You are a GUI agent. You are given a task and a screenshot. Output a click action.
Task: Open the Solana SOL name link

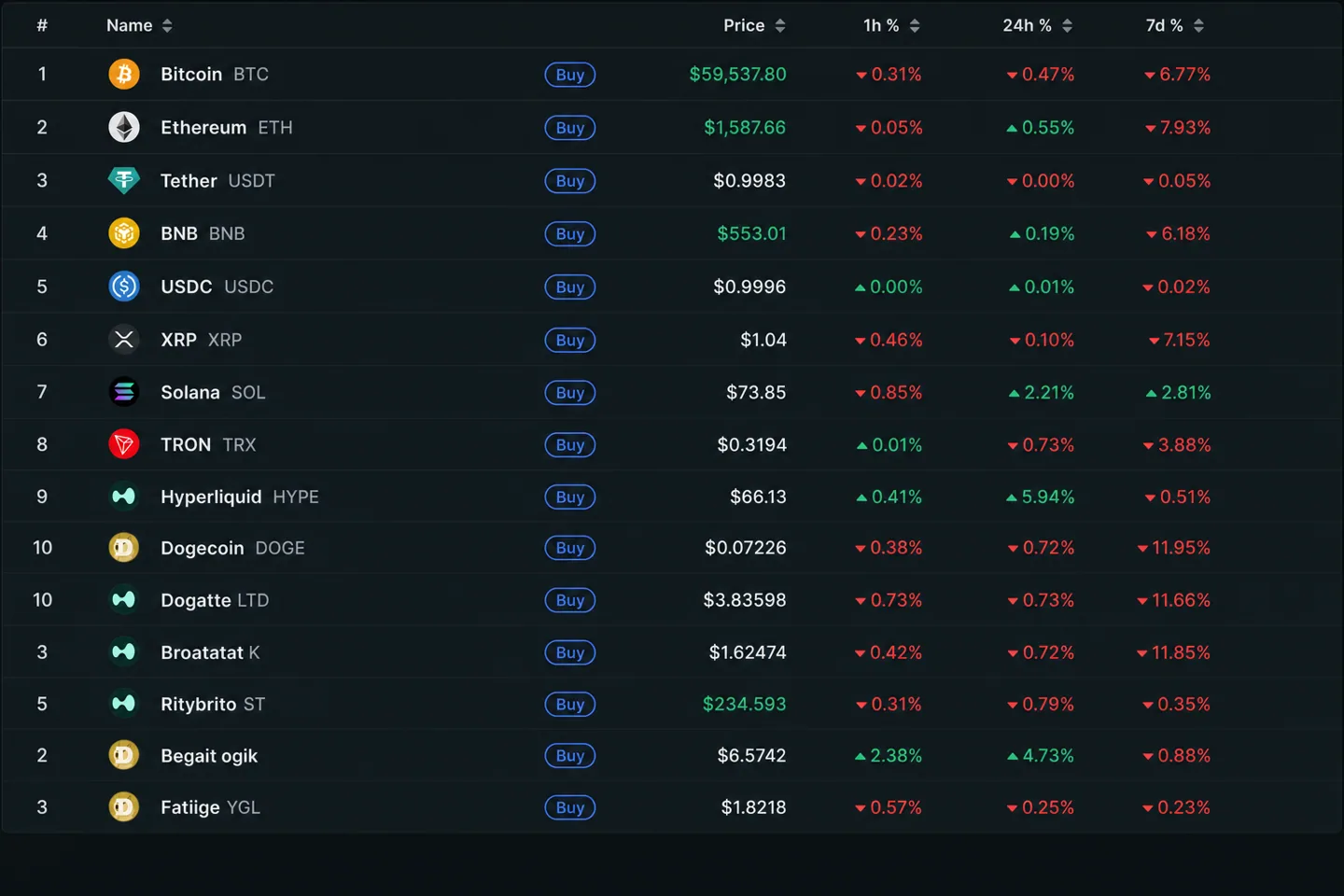coord(213,392)
